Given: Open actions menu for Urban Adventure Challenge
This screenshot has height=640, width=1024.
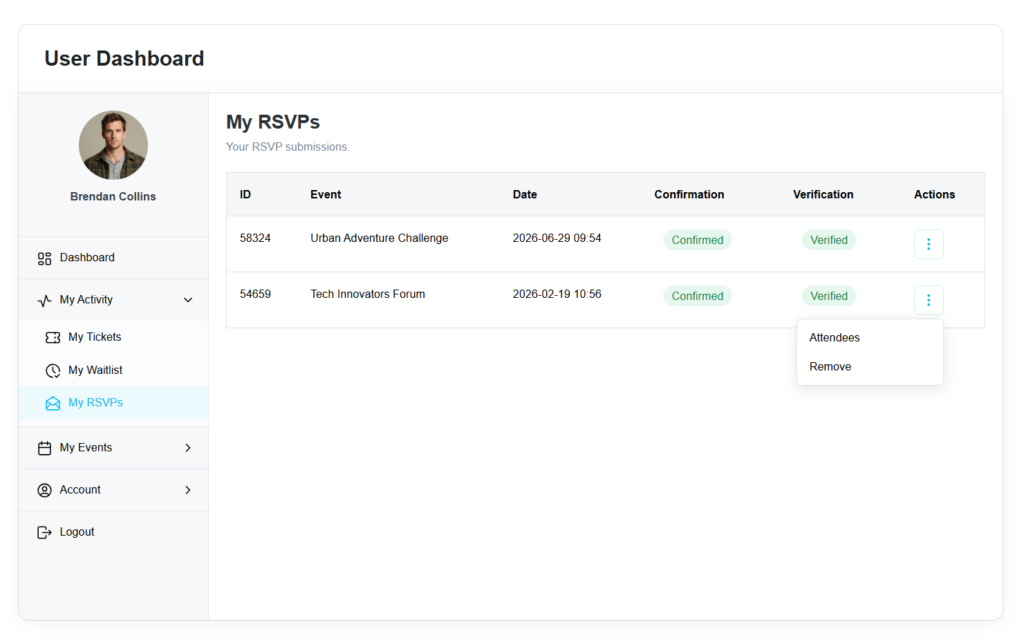Looking at the screenshot, I should [x=928, y=244].
